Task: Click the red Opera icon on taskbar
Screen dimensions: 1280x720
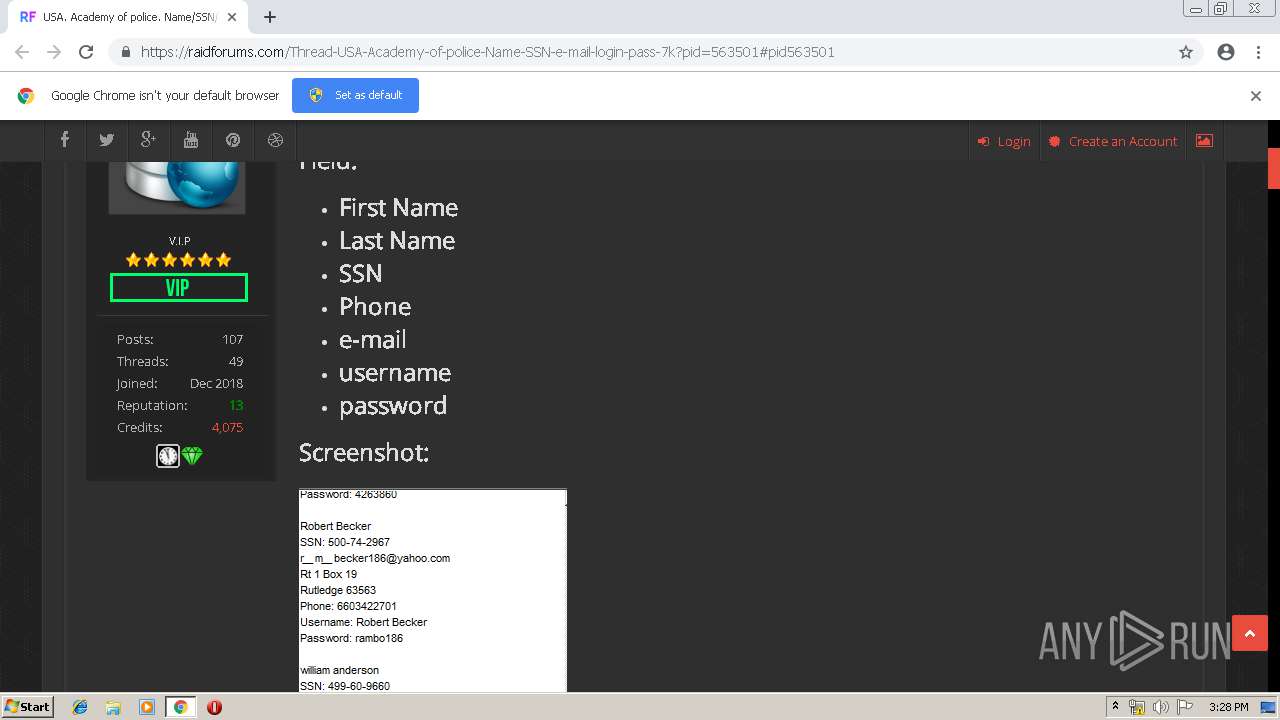Action: tap(214, 707)
